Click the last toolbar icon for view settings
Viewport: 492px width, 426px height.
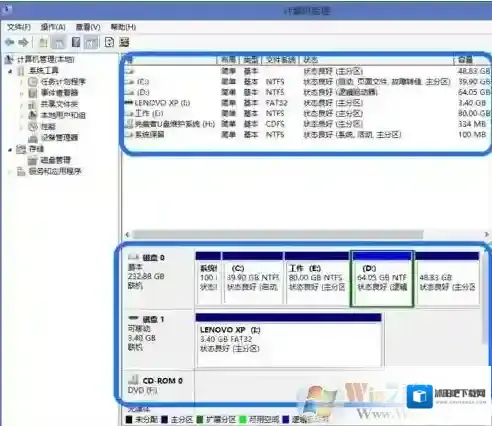[x=124, y=42]
